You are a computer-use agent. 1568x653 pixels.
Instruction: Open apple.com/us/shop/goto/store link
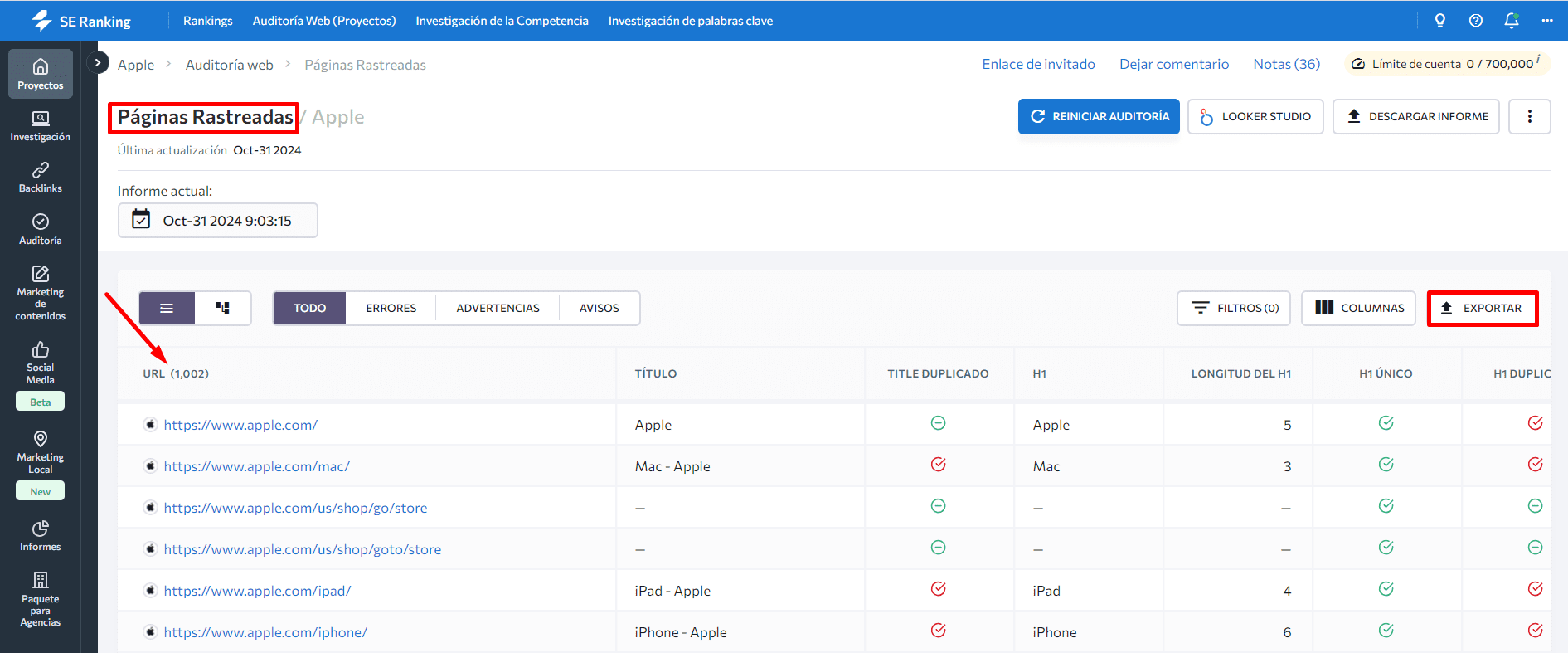pos(303,549)
